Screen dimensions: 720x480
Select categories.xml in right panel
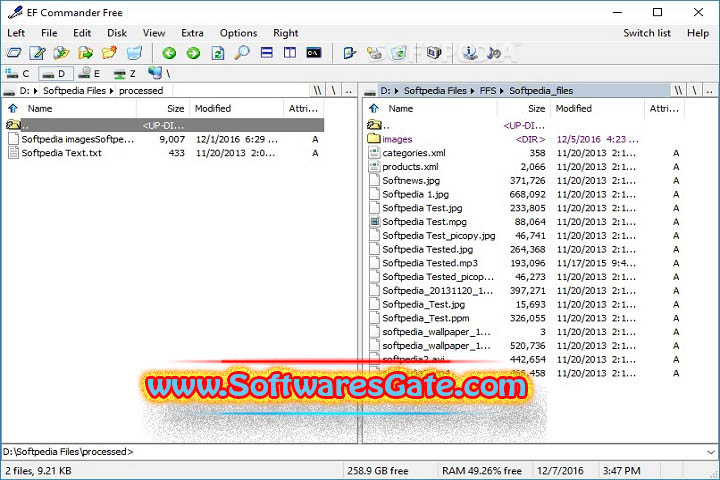[525, 153]
